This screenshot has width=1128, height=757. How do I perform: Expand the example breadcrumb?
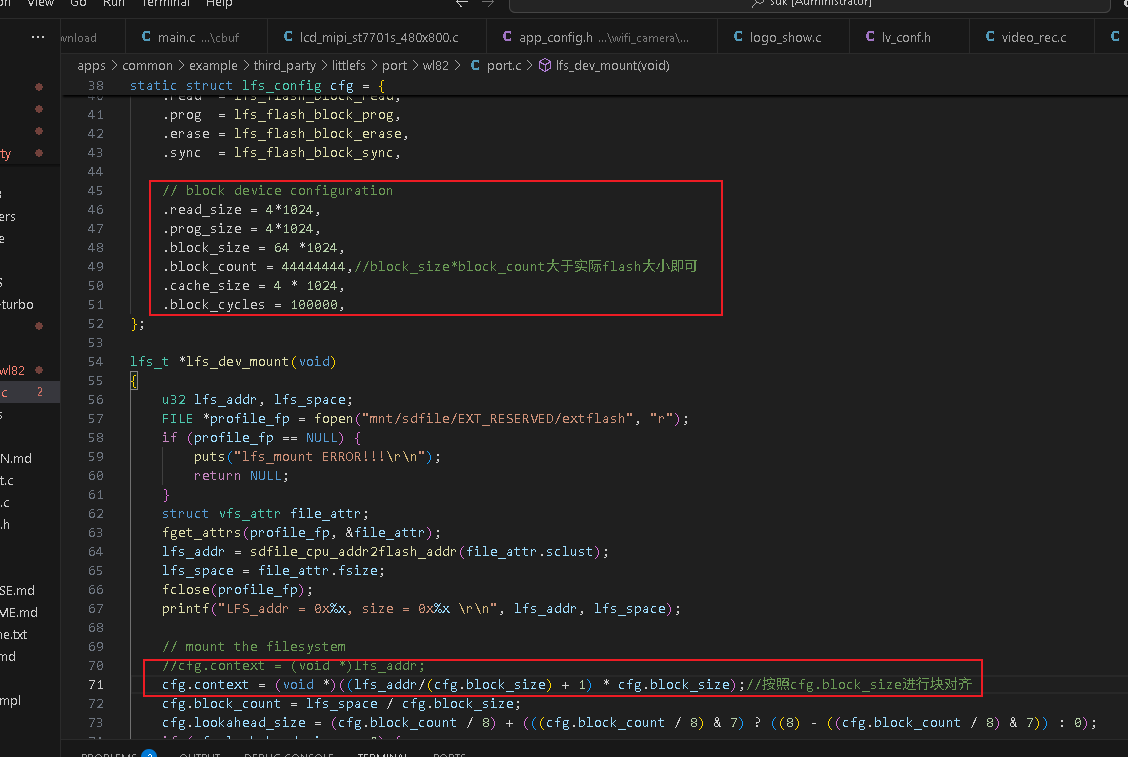213,65
